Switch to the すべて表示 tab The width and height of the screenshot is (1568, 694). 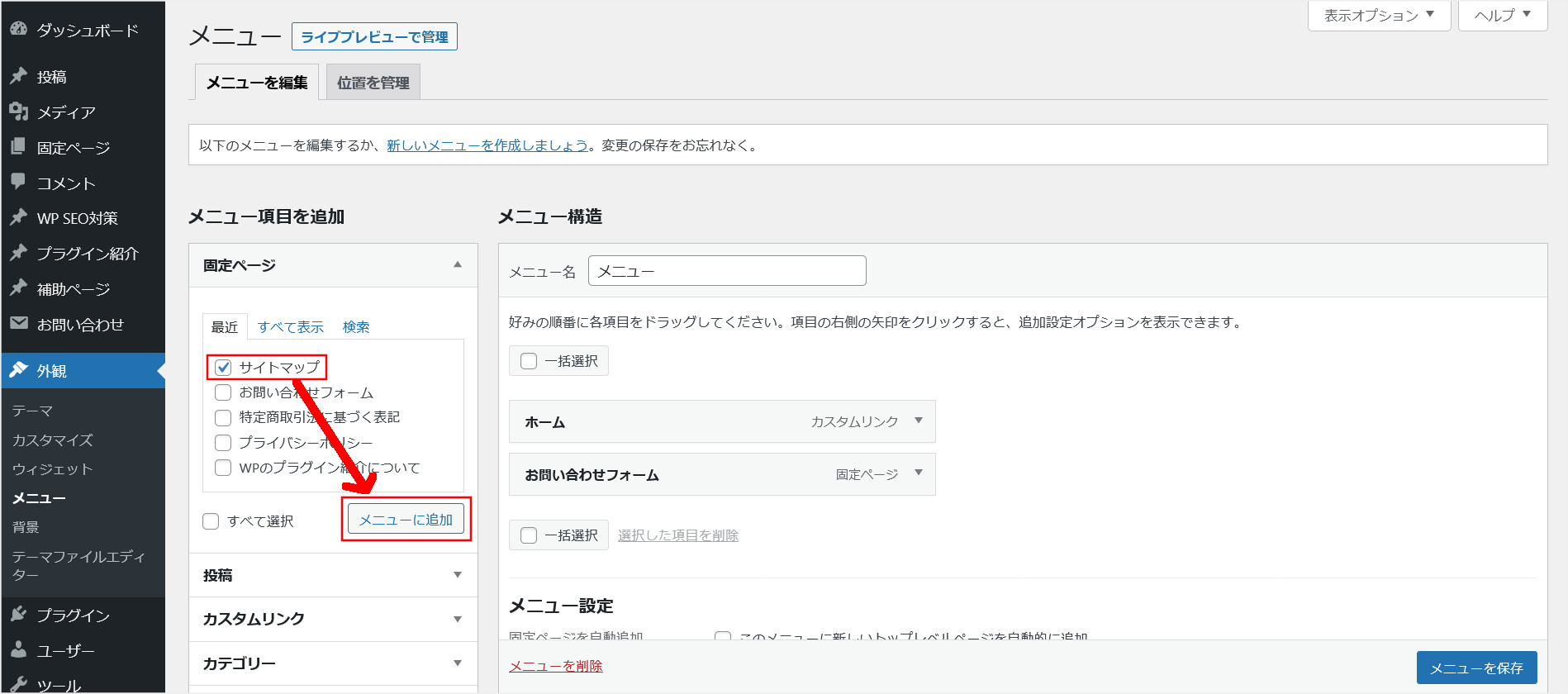pos(290,327)
